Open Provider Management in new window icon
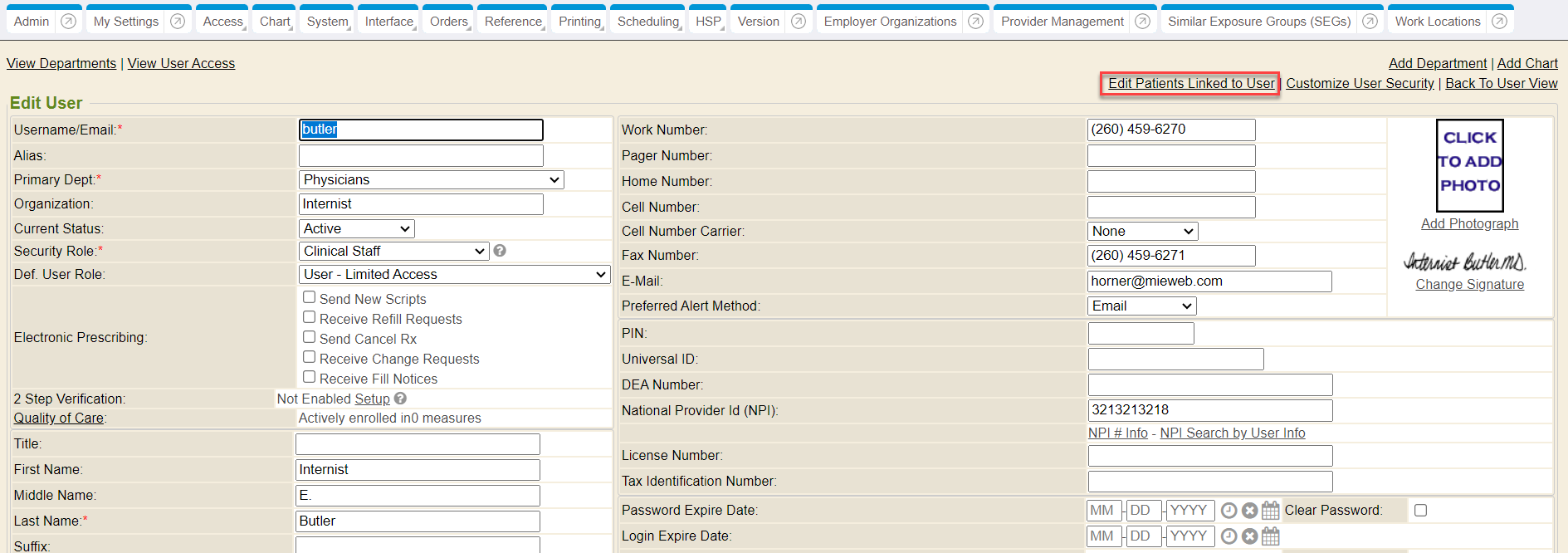This screenshot has width=1568, height=553. [x=1142, y=22]
